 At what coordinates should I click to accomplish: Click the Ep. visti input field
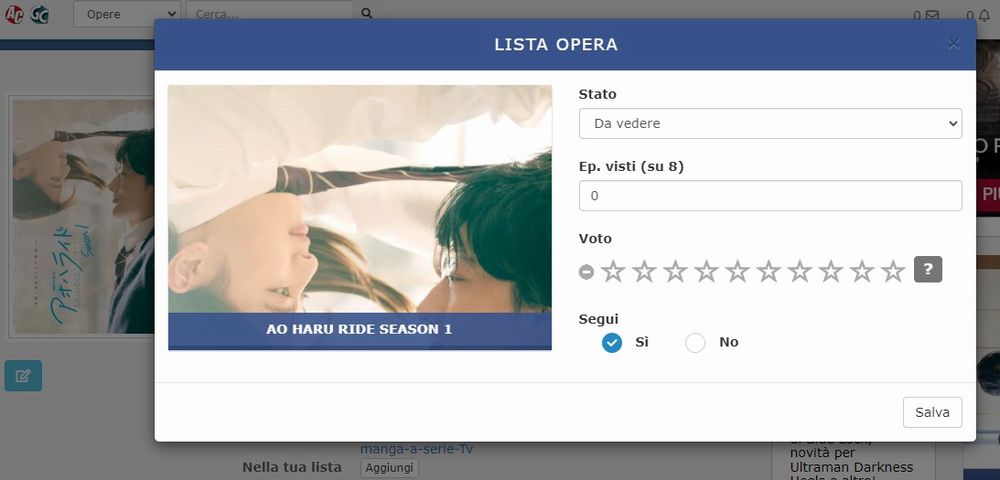(770, 196)
